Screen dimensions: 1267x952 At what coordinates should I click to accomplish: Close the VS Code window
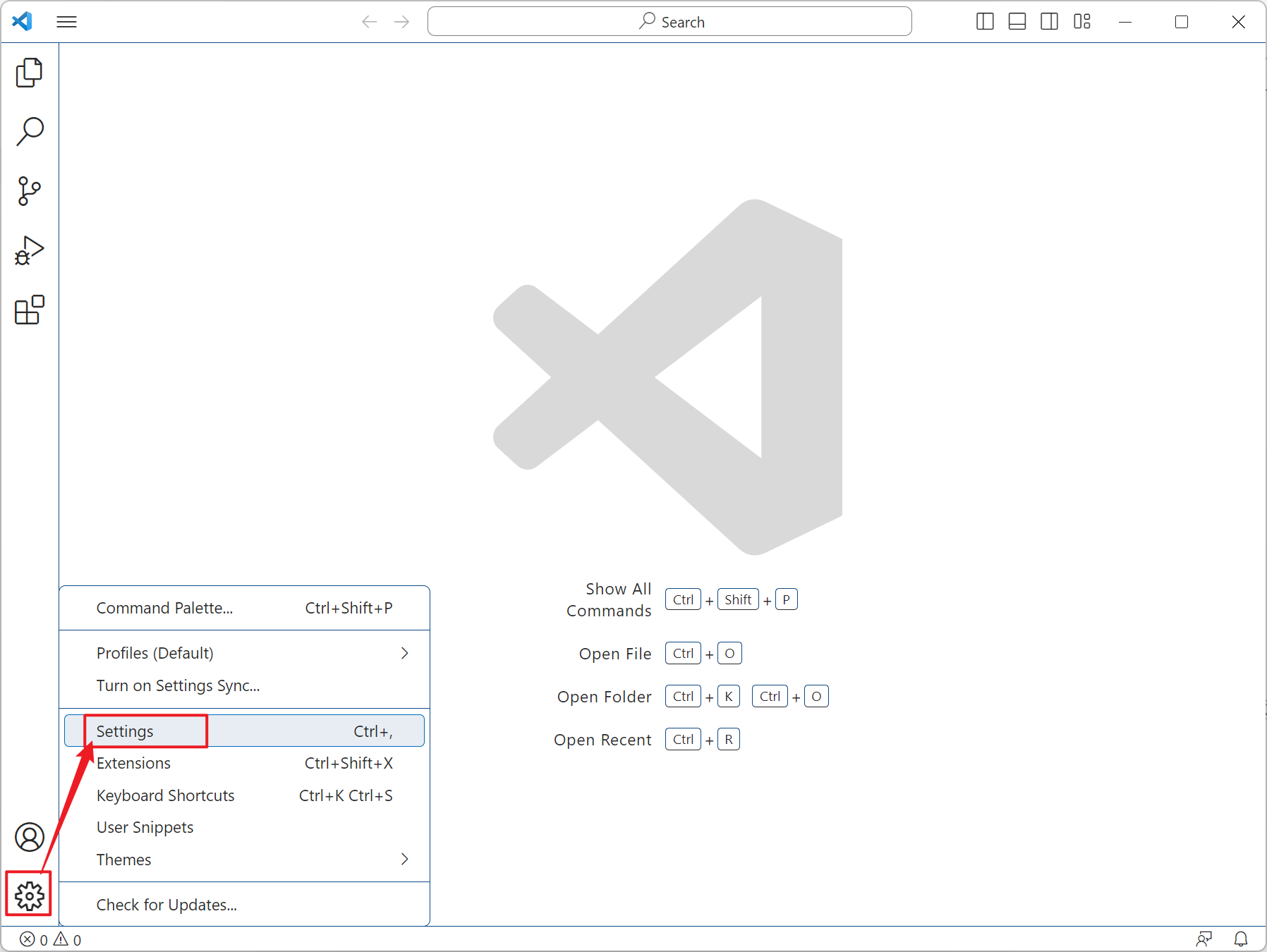point(1238,22)
